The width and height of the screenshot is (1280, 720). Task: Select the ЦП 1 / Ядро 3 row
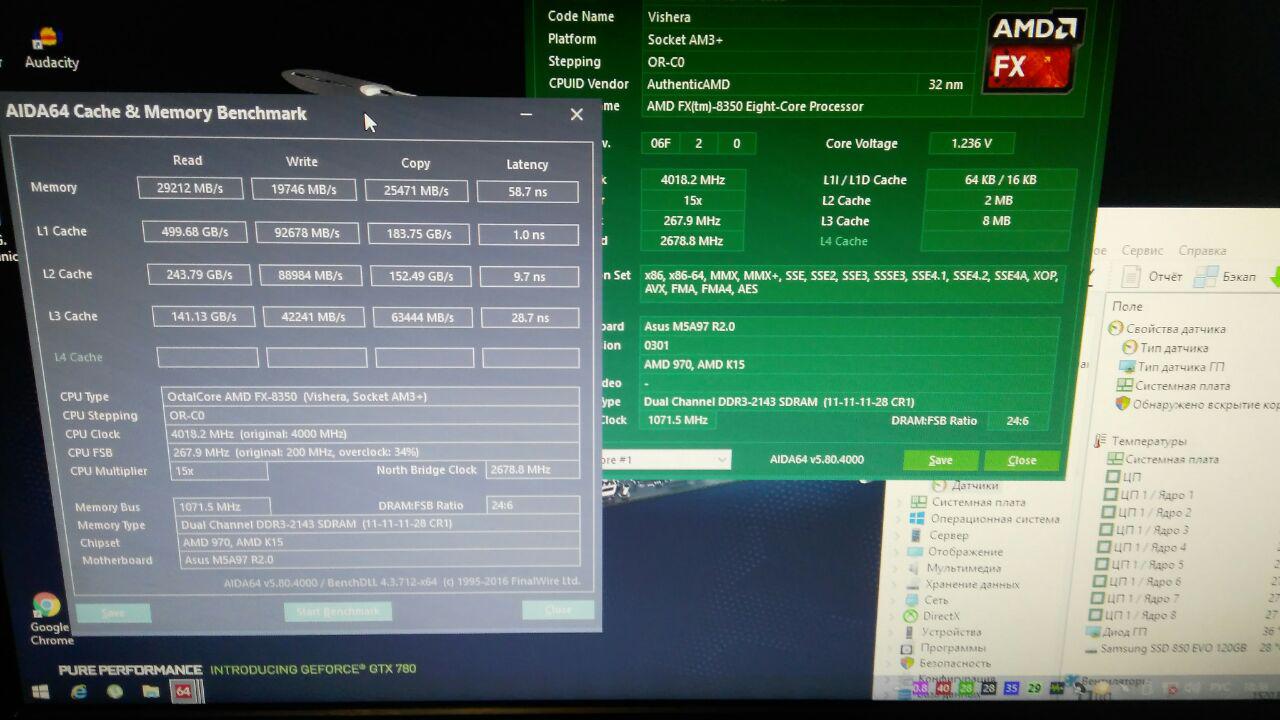(x=1145, y=530)
